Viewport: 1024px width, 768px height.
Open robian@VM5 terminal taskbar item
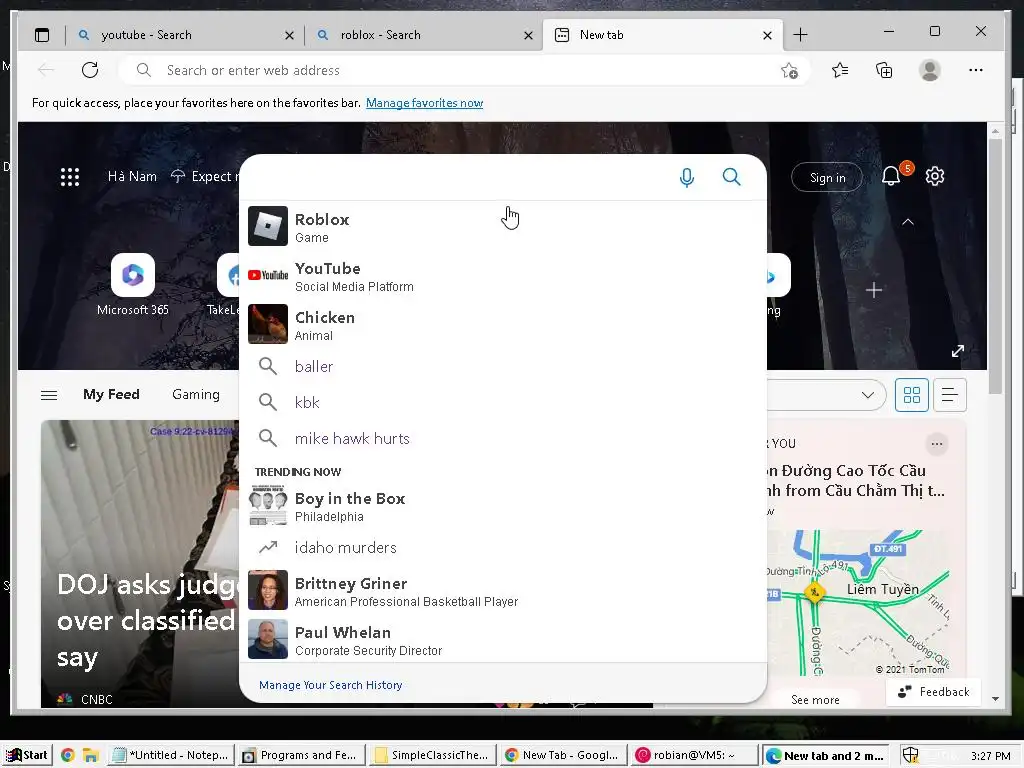point(695,755)
